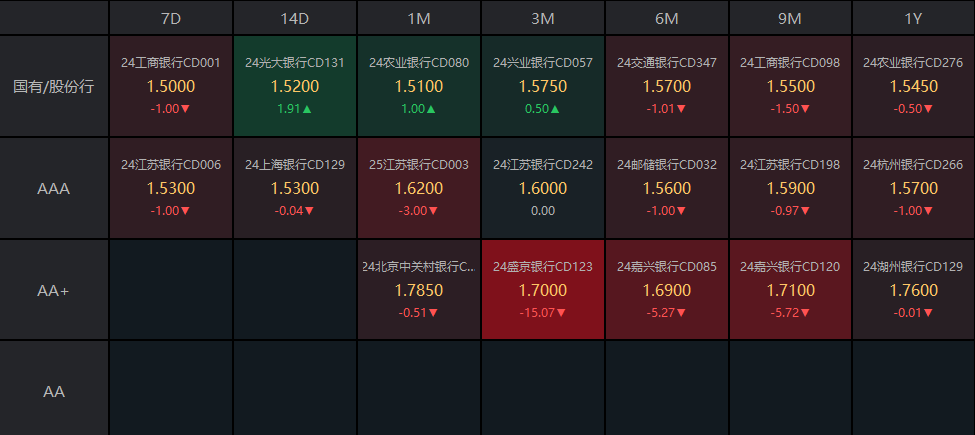Image resolution: width=975 pixels, height=435 pixels.
Task: Open the 24湖州银行CD129 cell
Action: pos(913,290)
